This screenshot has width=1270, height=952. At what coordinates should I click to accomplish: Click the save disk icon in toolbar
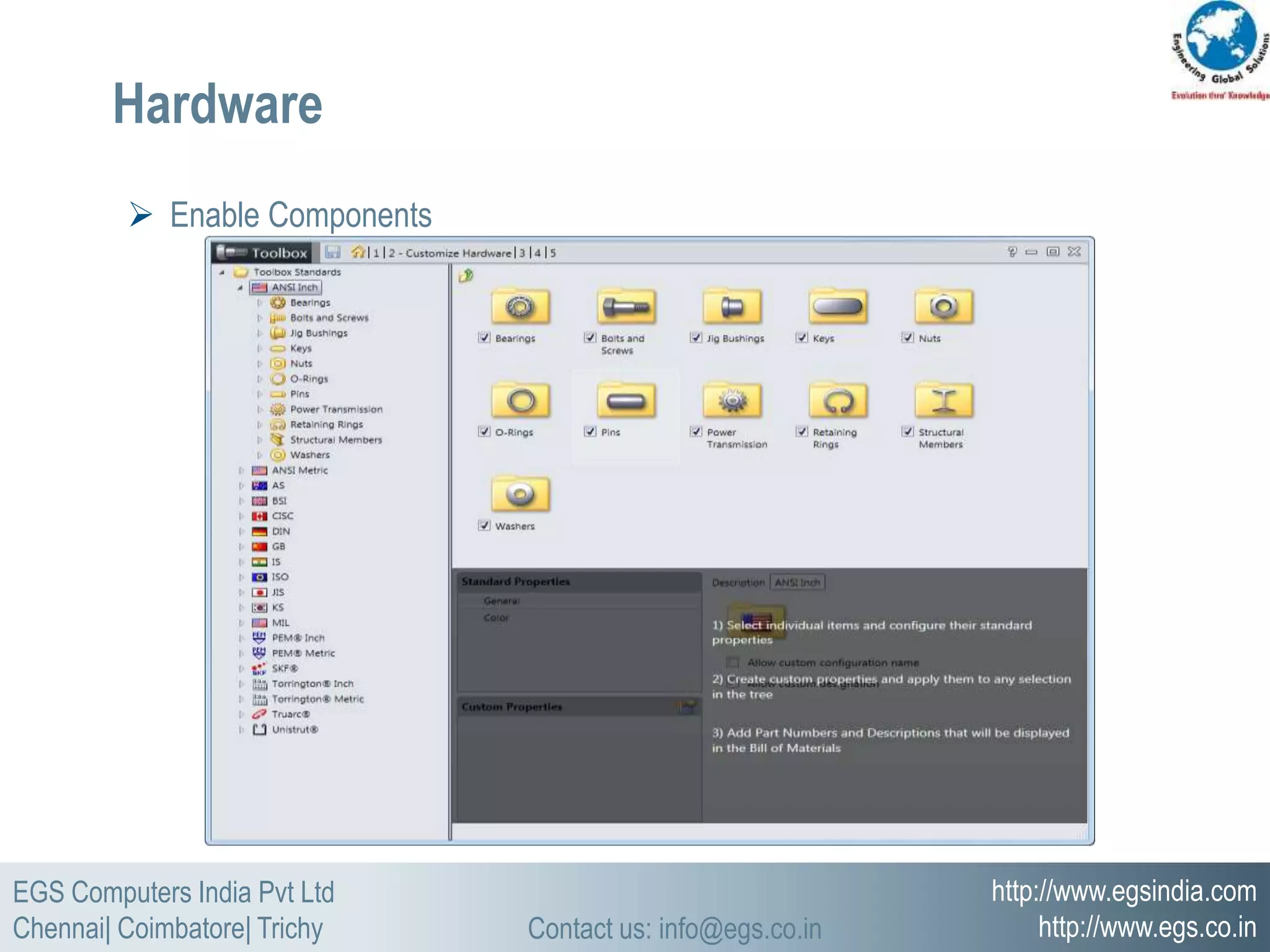(333, 252)
